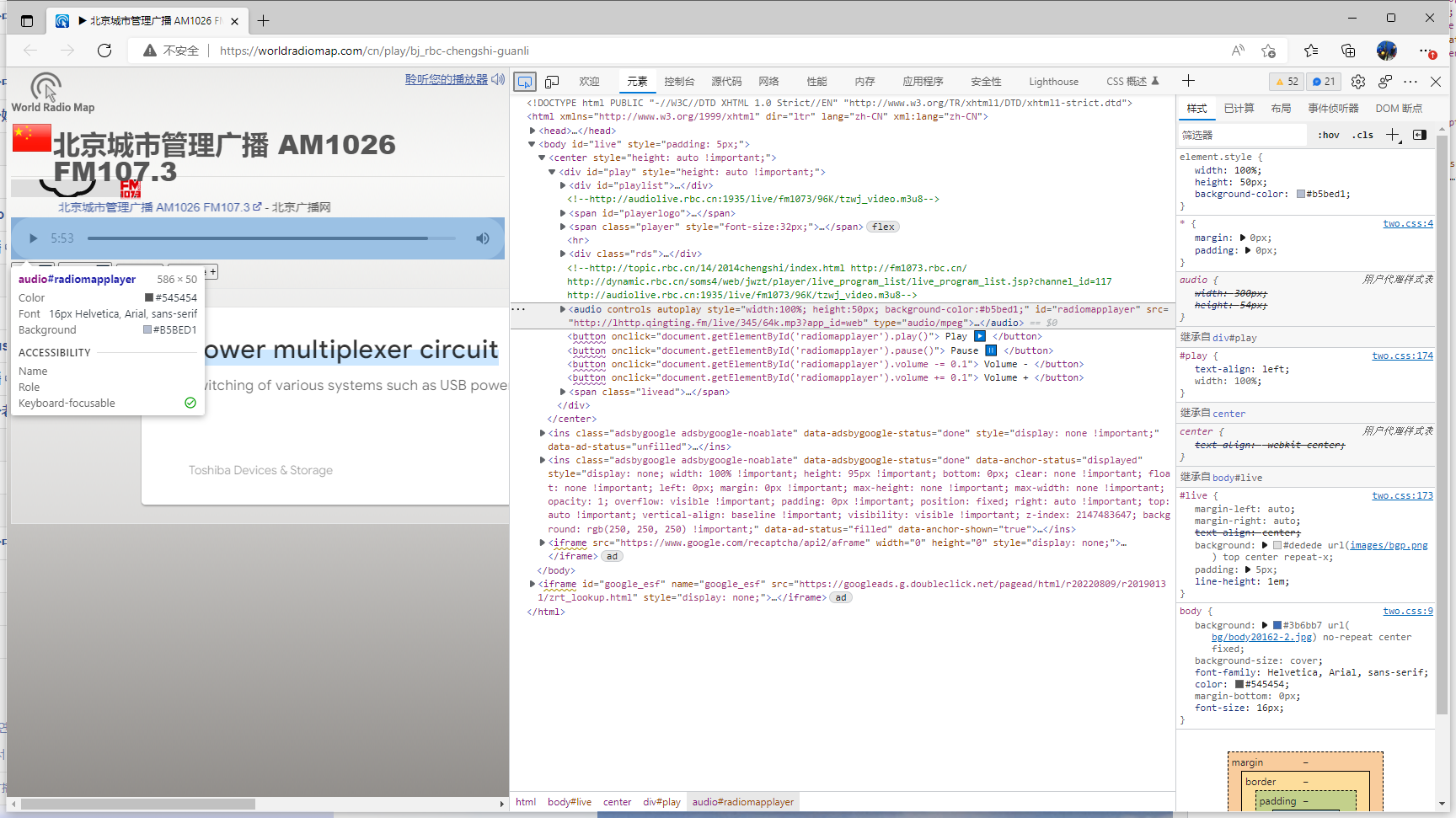The image size is (1456, 818).
Task: Expand the span.livead node
Action: coord(563,392)
